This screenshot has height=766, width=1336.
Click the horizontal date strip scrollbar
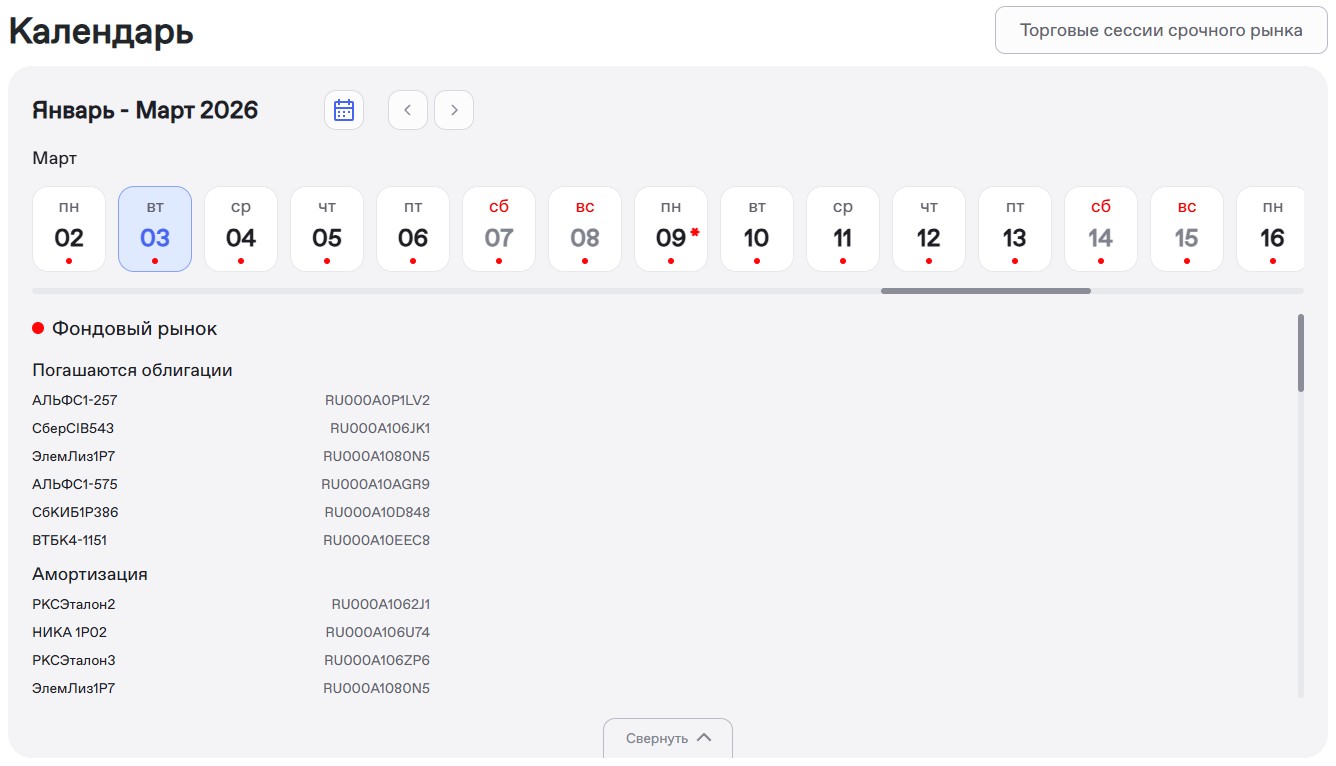[985, 291]
